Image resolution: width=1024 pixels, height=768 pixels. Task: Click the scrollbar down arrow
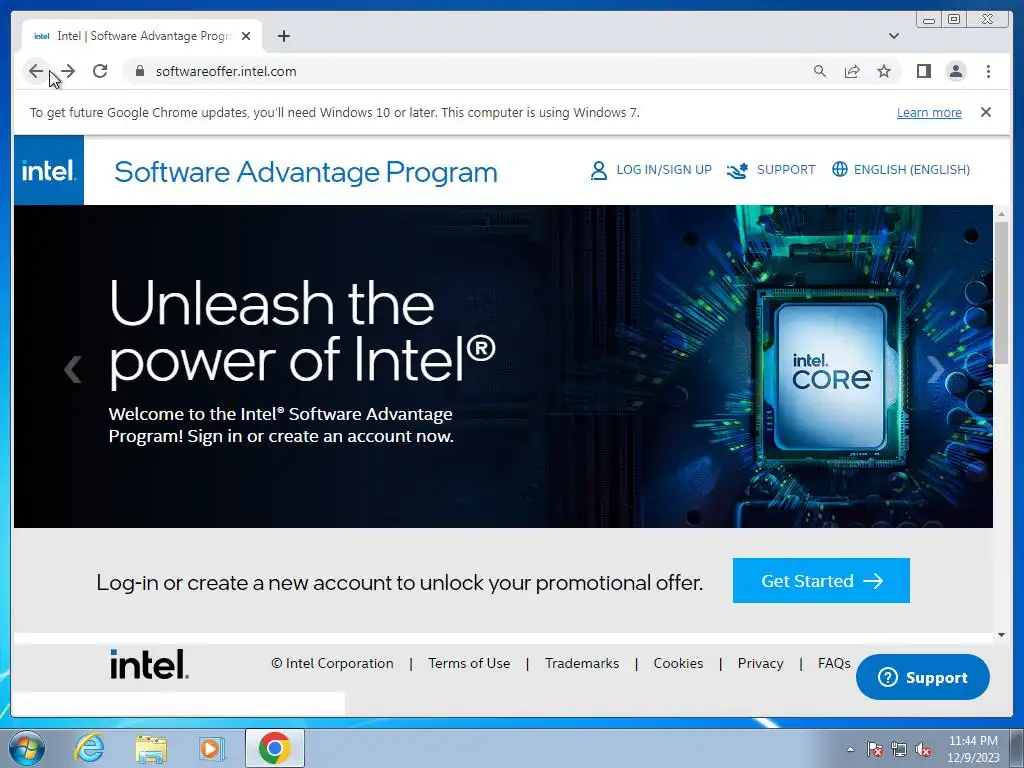click(x=1001, y=635)
